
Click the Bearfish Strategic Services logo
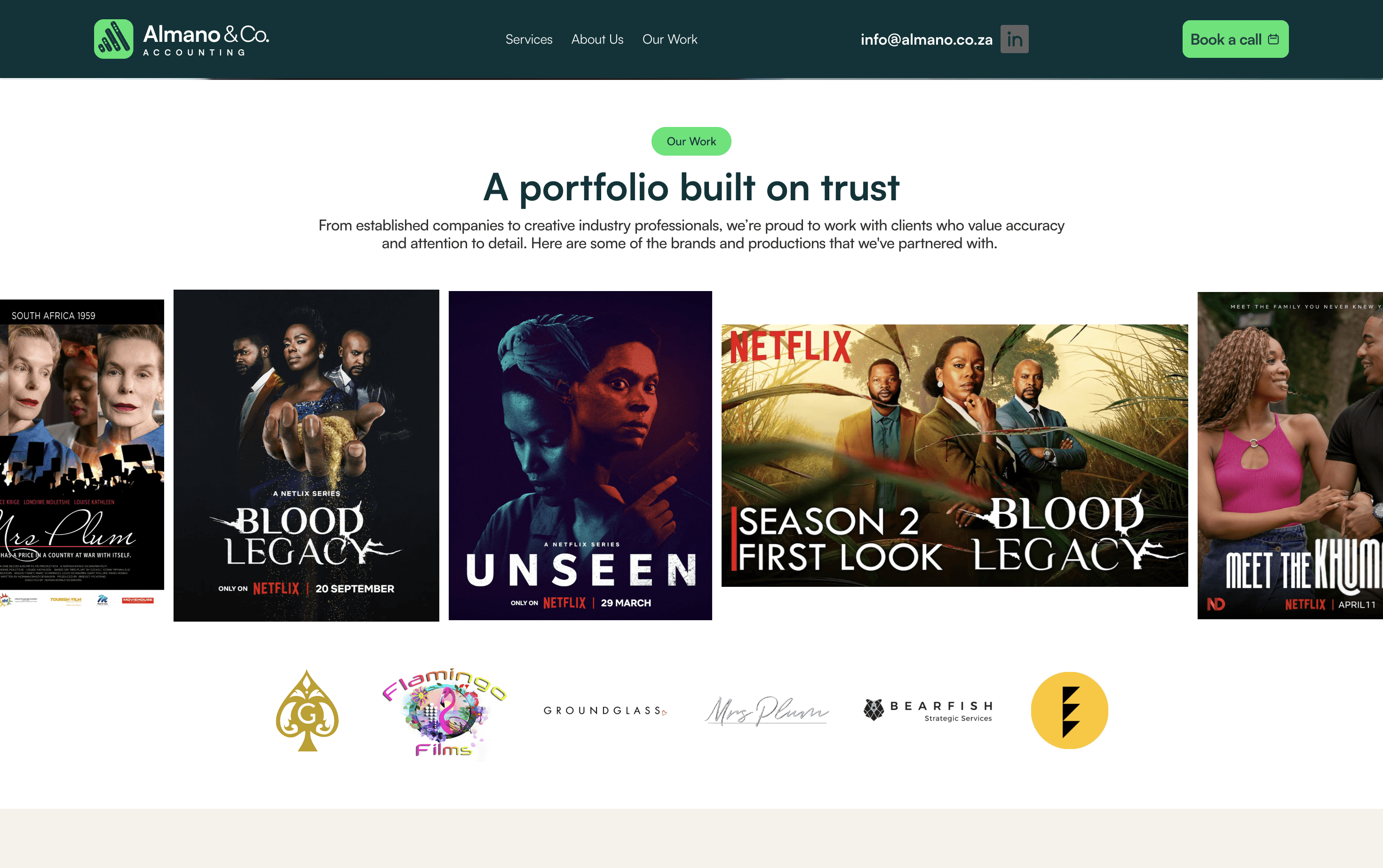[928, 710]
